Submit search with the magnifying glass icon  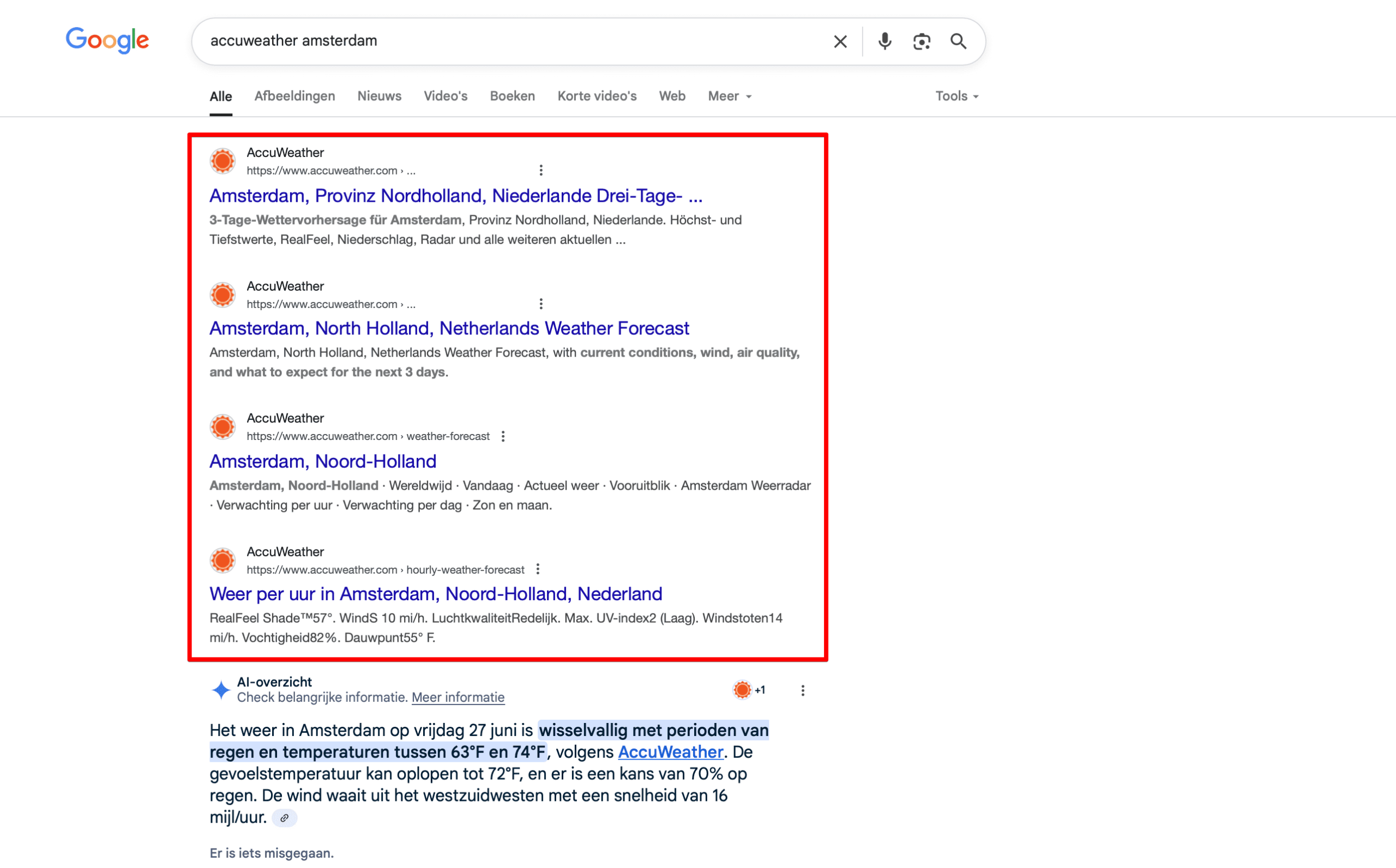click(x=958, y=41)
